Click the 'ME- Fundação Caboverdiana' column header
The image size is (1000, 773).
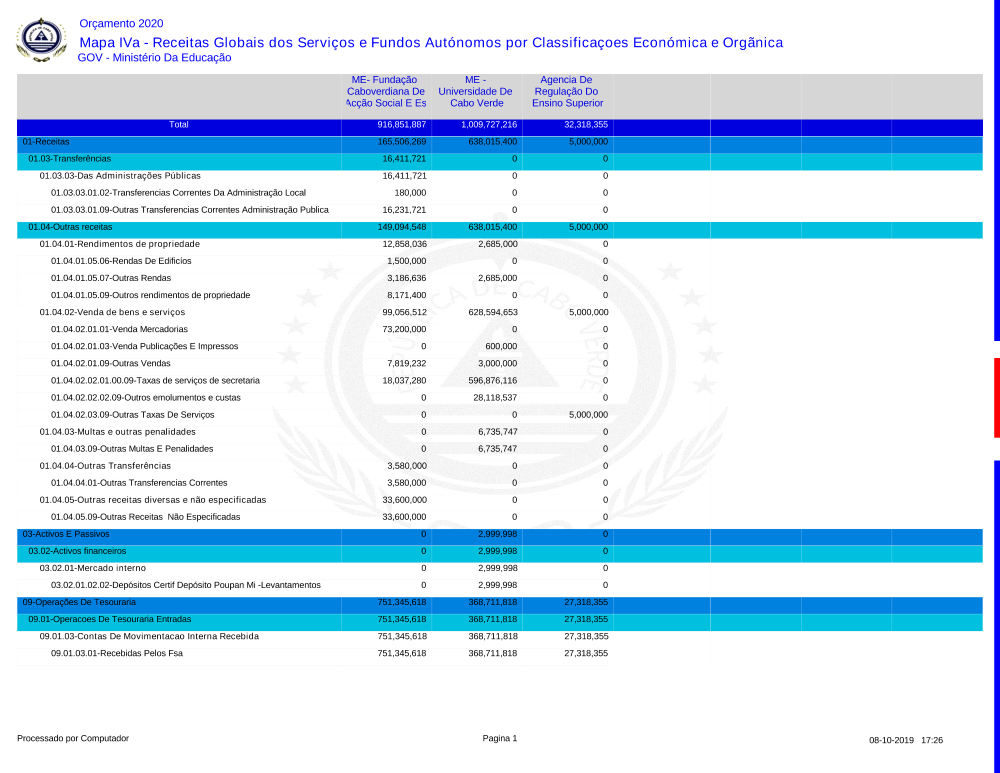tap(386, 91)
